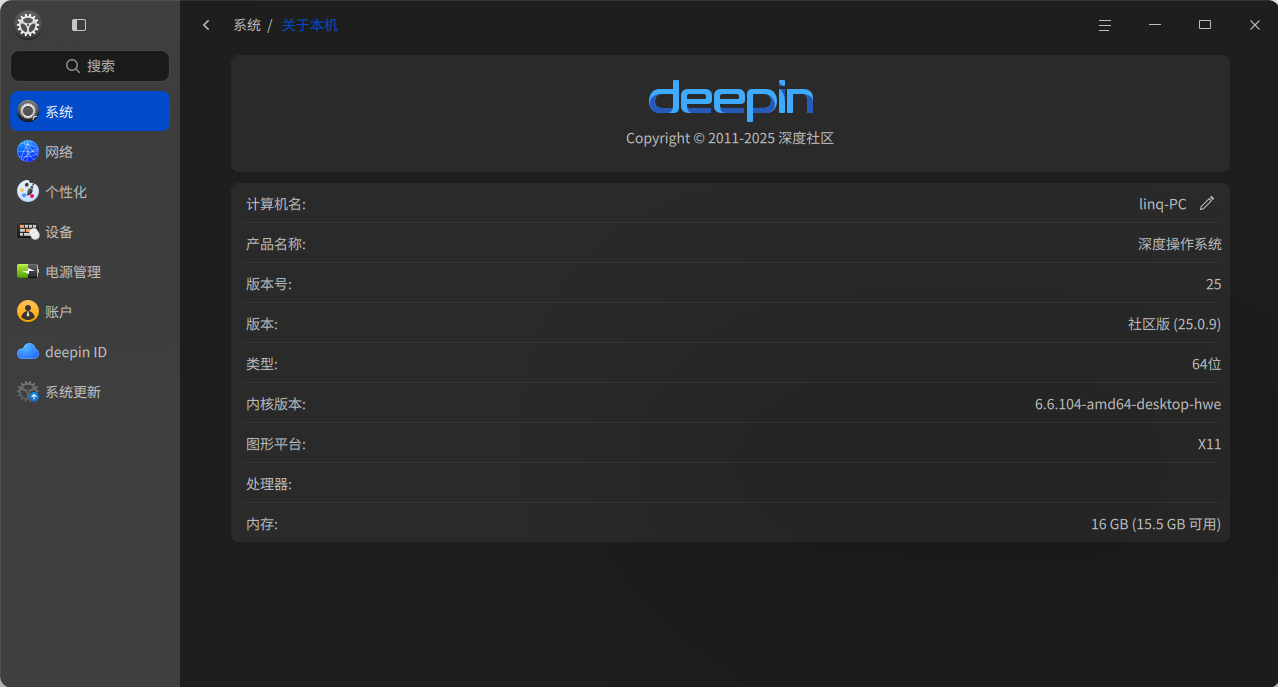Click the 系统更新 gear icon
Screen dimensions: 1278x687
point(28,392)
